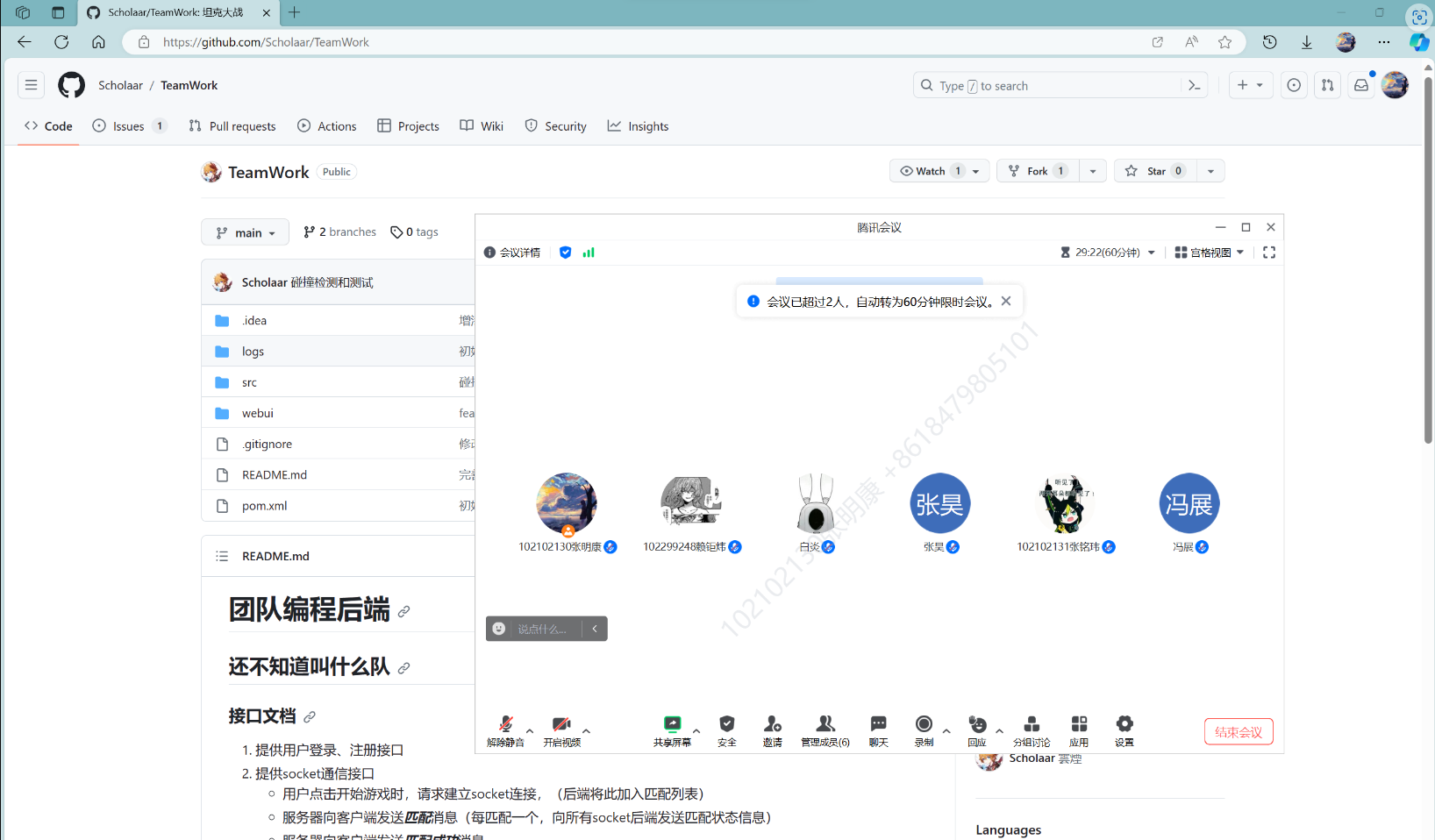Fork the TeamWork repository
Screen dimensions: 1435x840
point(1038,171)
